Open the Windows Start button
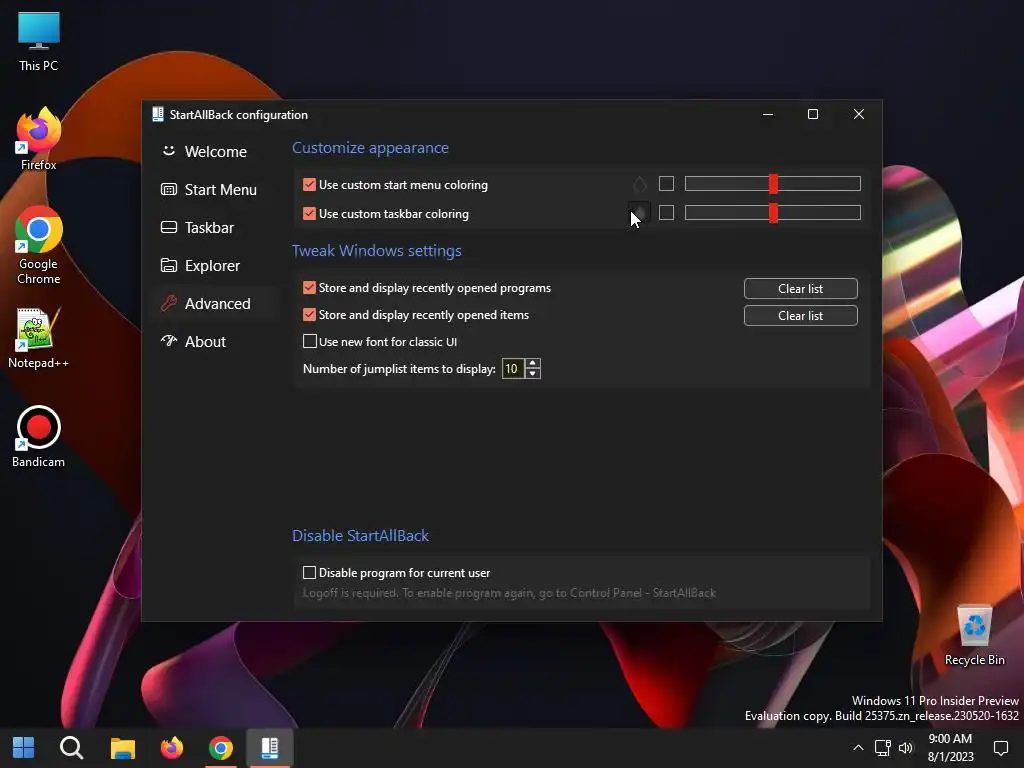This screenshot has width=1024, height=768. click(24, 747)
